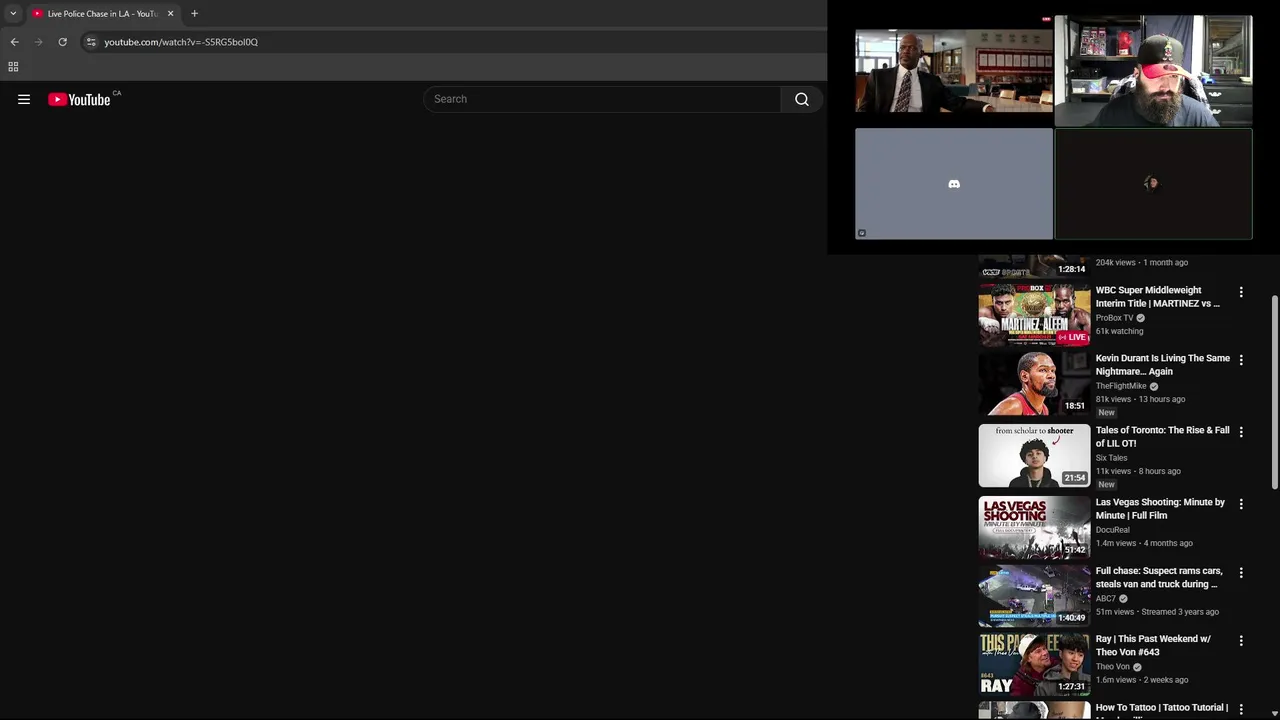
Task: Focus the YouTube Search input field
Action: [602, 99]
